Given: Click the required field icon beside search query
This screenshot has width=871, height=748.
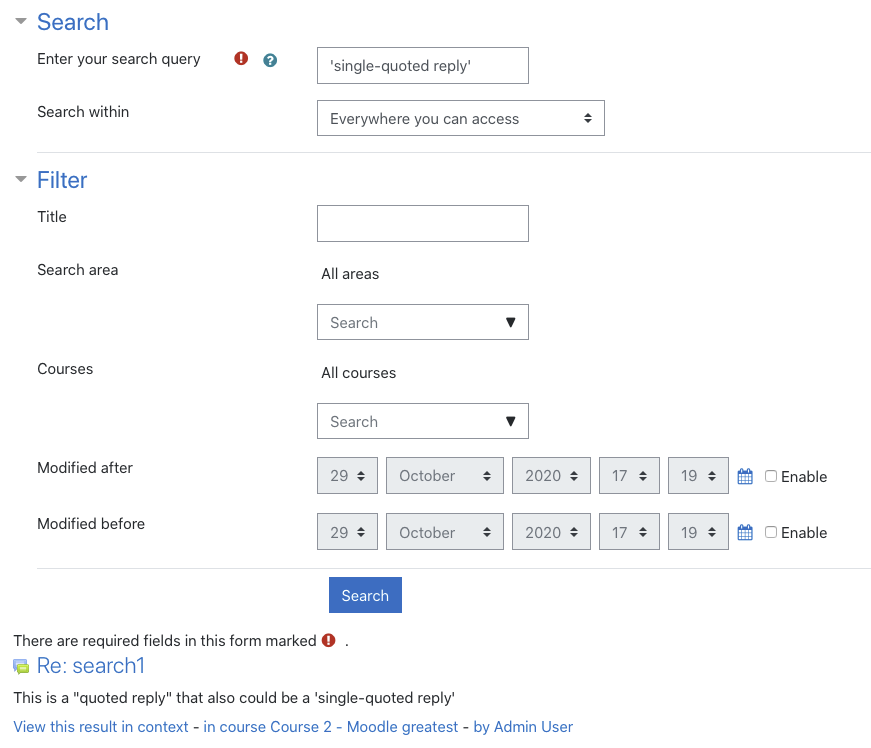Looking at the screenshot, I should tap(241, 58).
